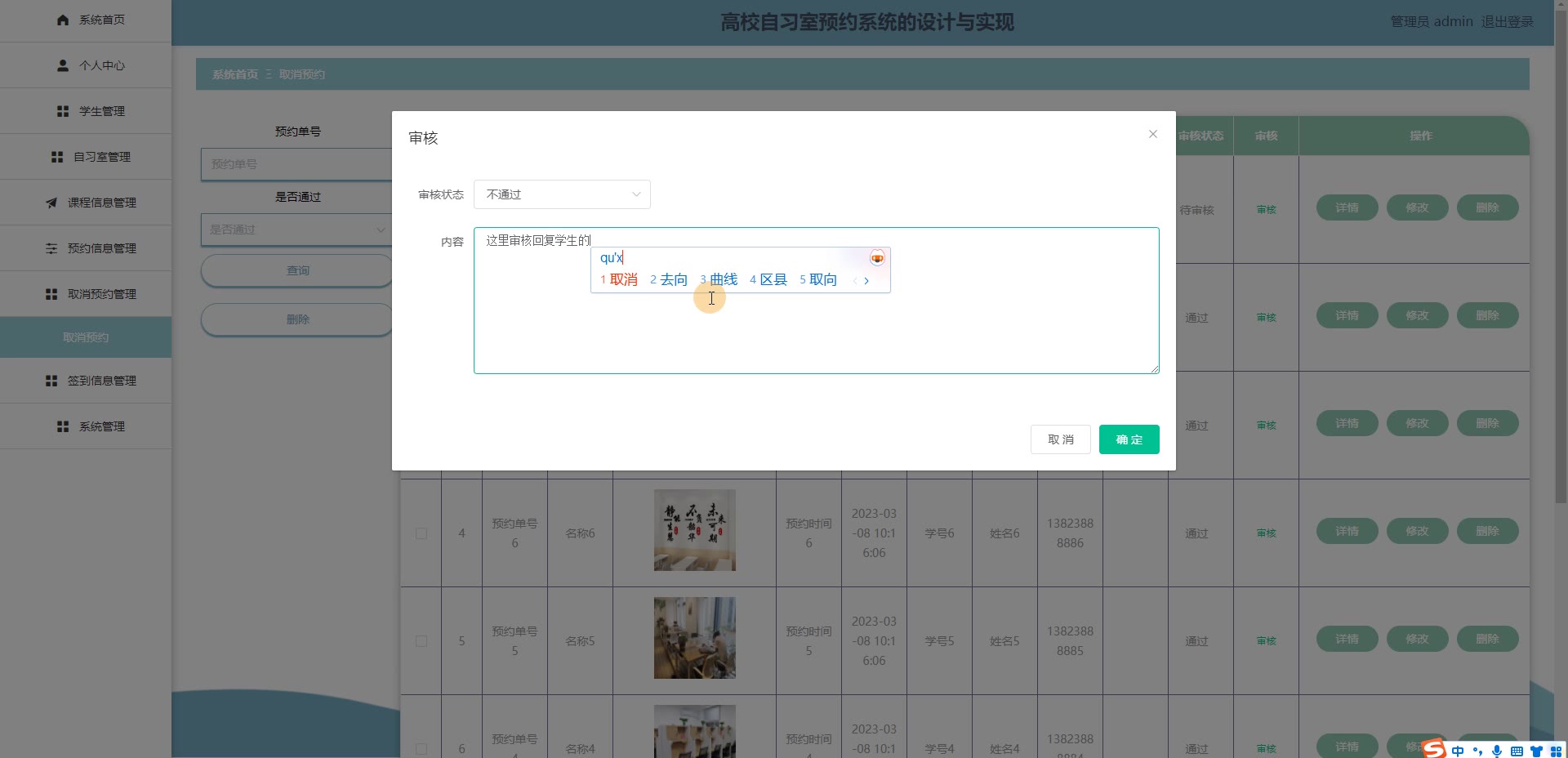Choose IME candidate 5 取向
The image size is (1568, 758).
click(818, 280)
